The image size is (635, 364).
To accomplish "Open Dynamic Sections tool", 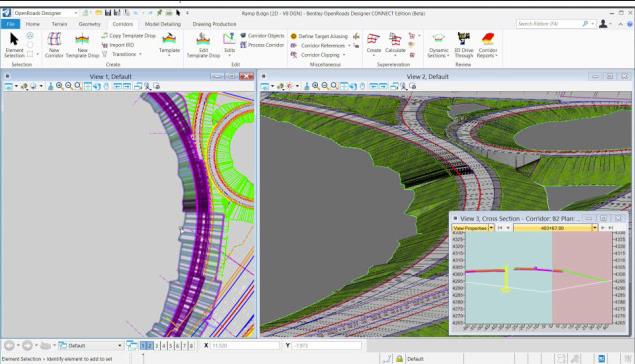I will [x=439, y=45].
